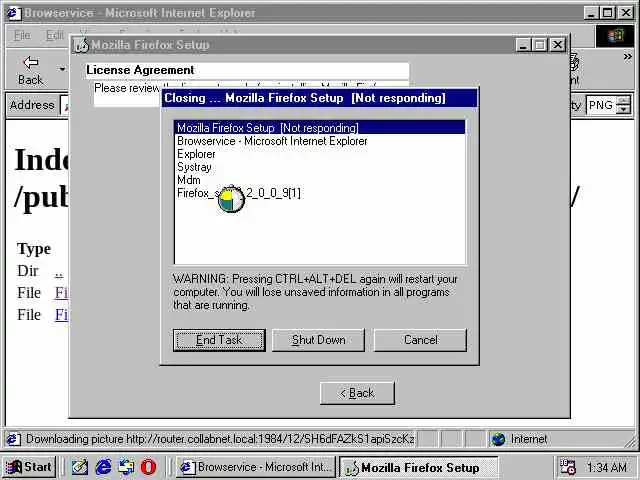Close the Mozilla Firefox Setup window
Image resolution: width=640 pixels, height=480 pixels.
click(x=558, y=45)
